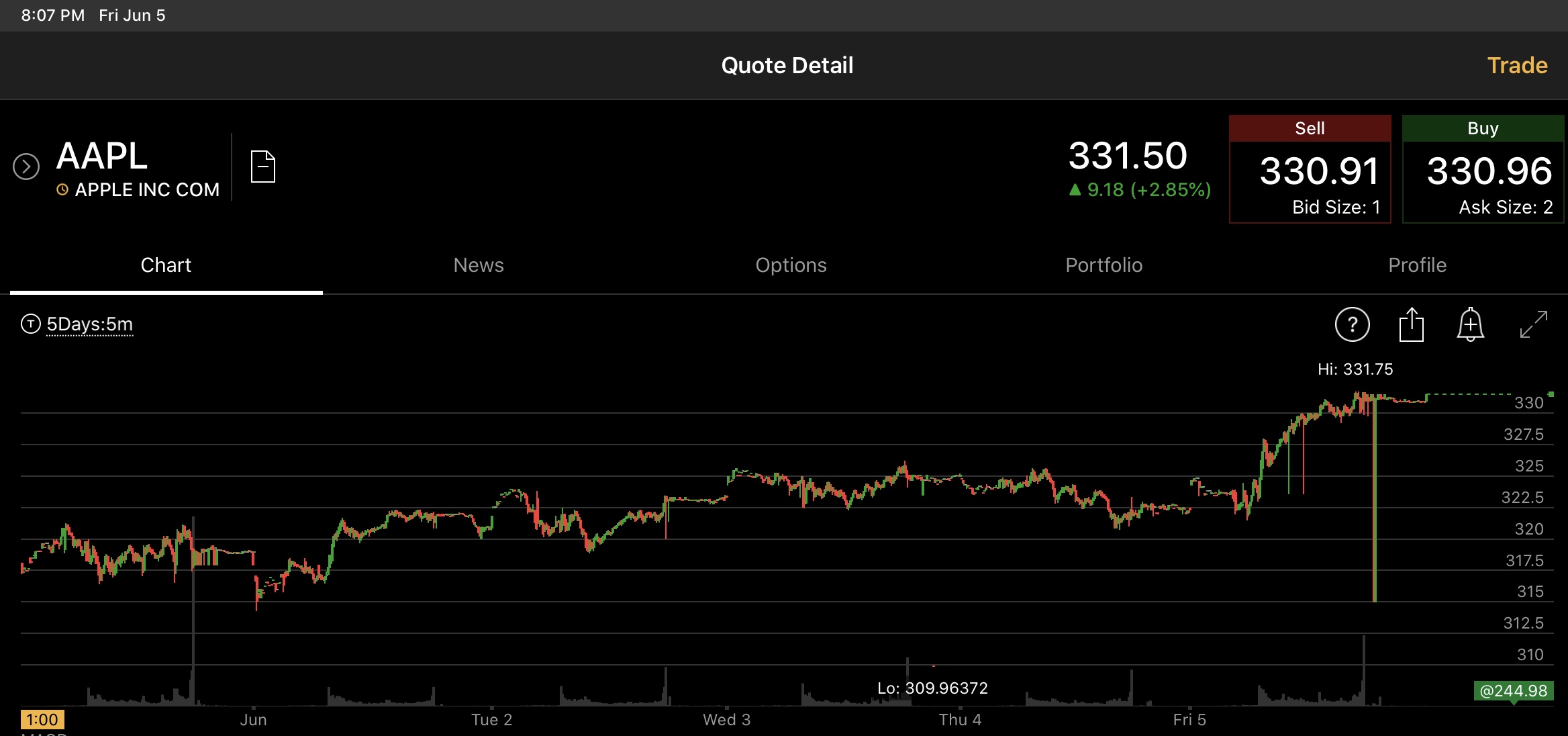Open the Options tab

(791, 265)
